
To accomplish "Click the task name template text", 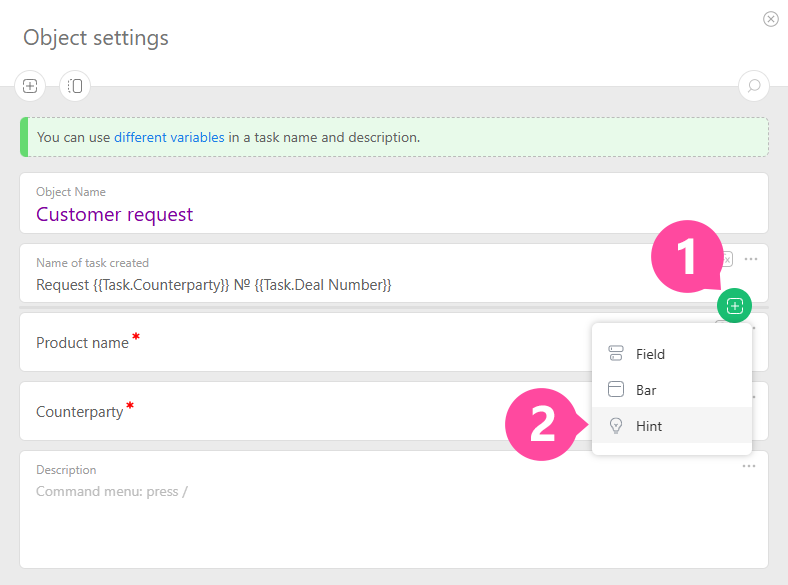I will point(213,285).
